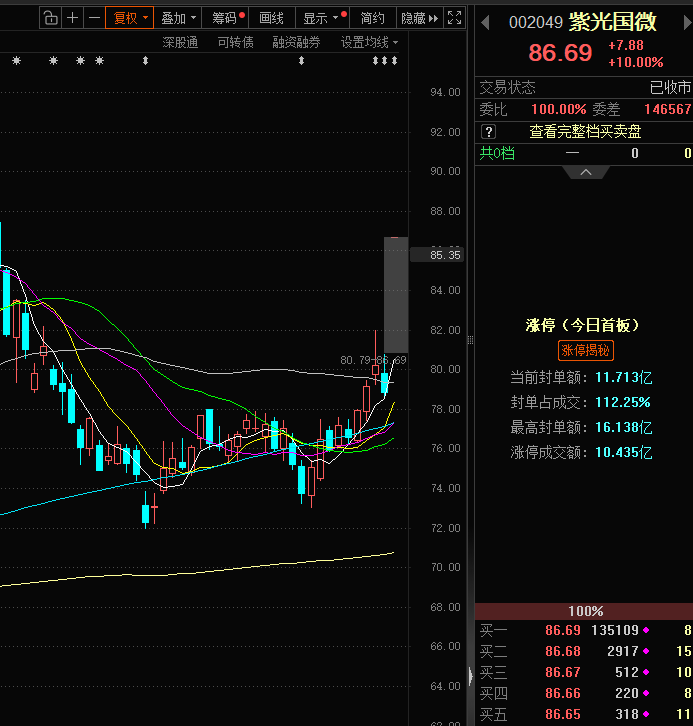Toggle the chart lock icon
Screen dimensions: 693x726
(x=50, y=19)
